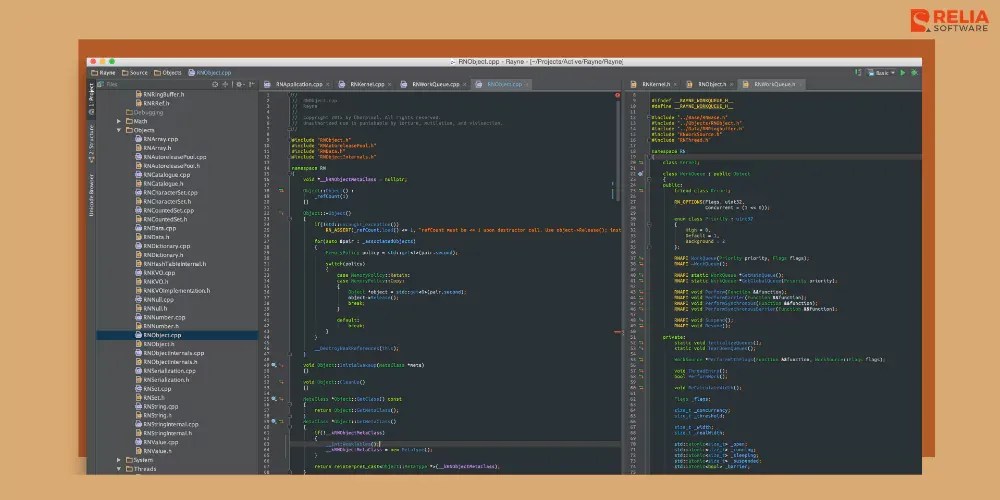Select RNArray.cpp in project tree
1000x500 pixels.
click(156, 139)
